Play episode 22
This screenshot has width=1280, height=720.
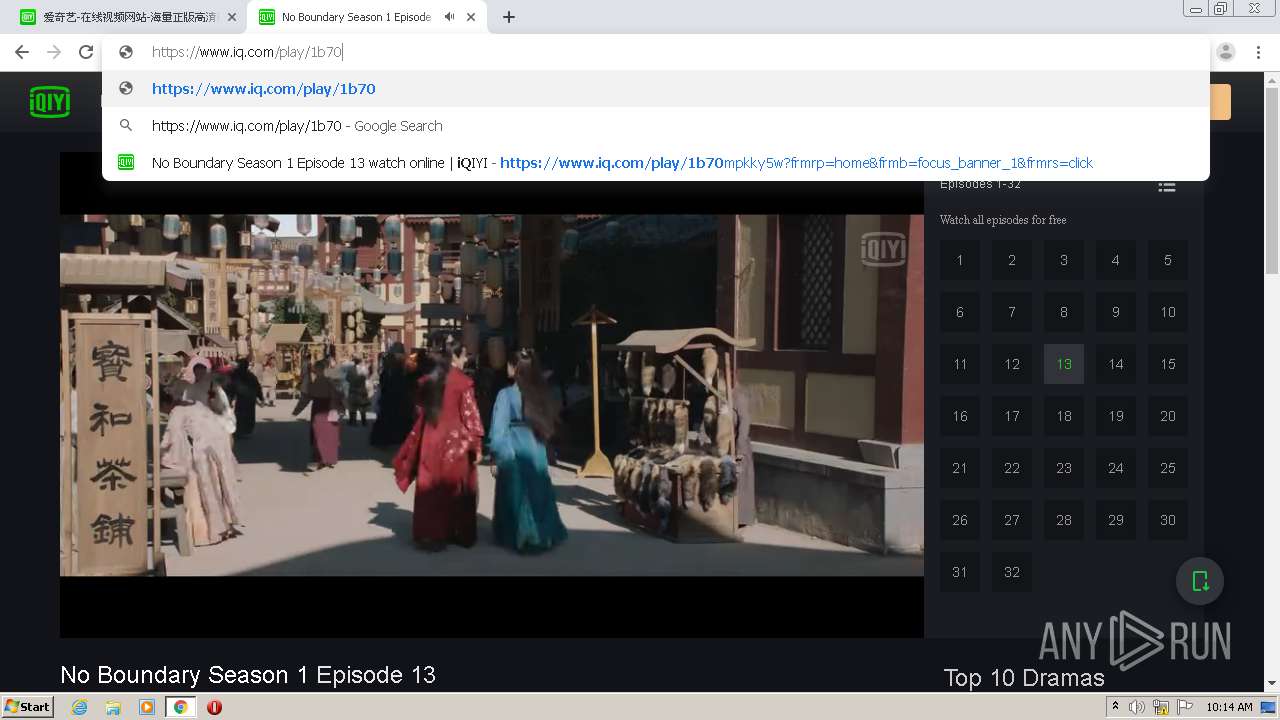pos(1012,468)
